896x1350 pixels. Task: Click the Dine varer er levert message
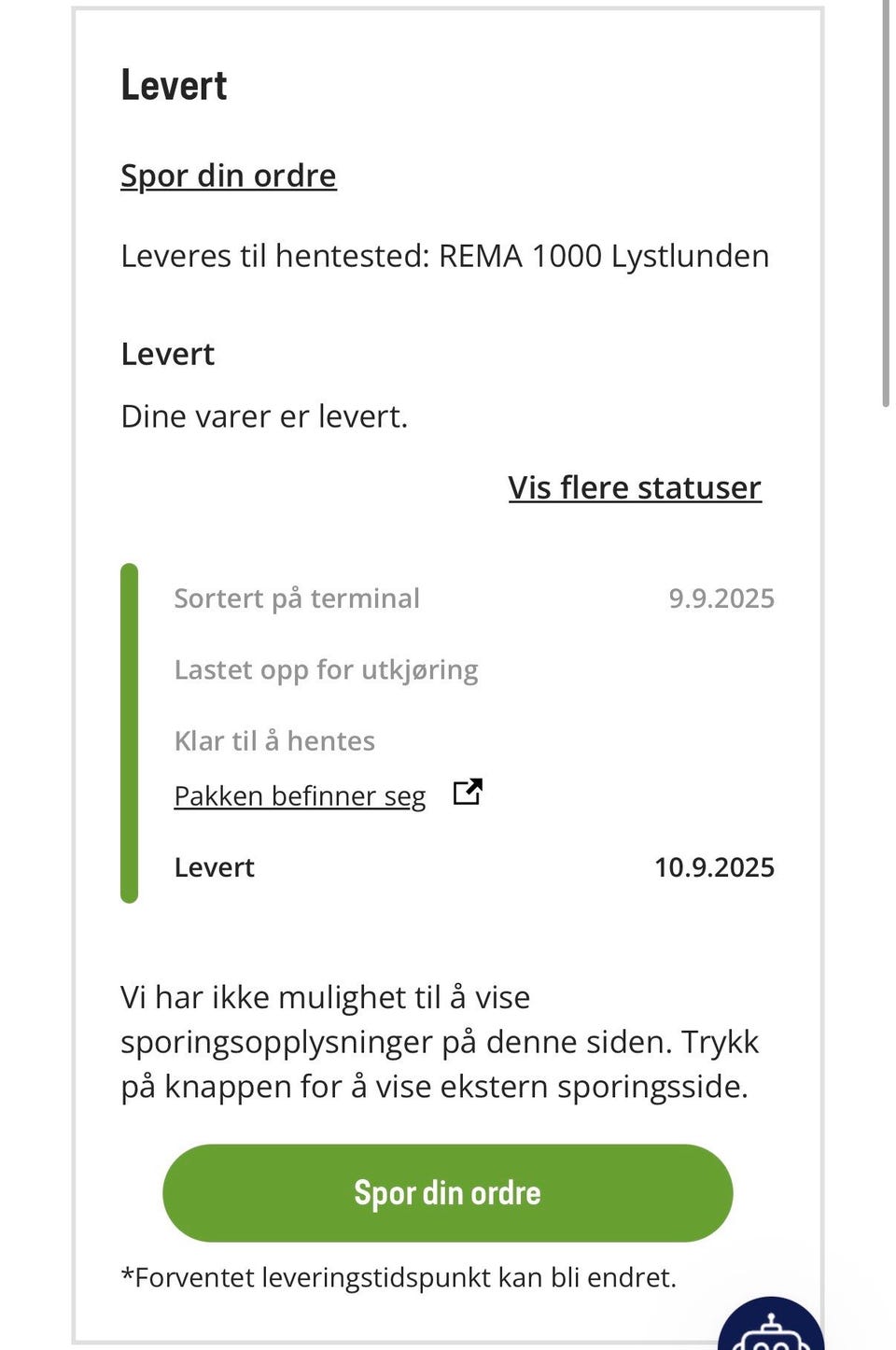tap(264, 416)
